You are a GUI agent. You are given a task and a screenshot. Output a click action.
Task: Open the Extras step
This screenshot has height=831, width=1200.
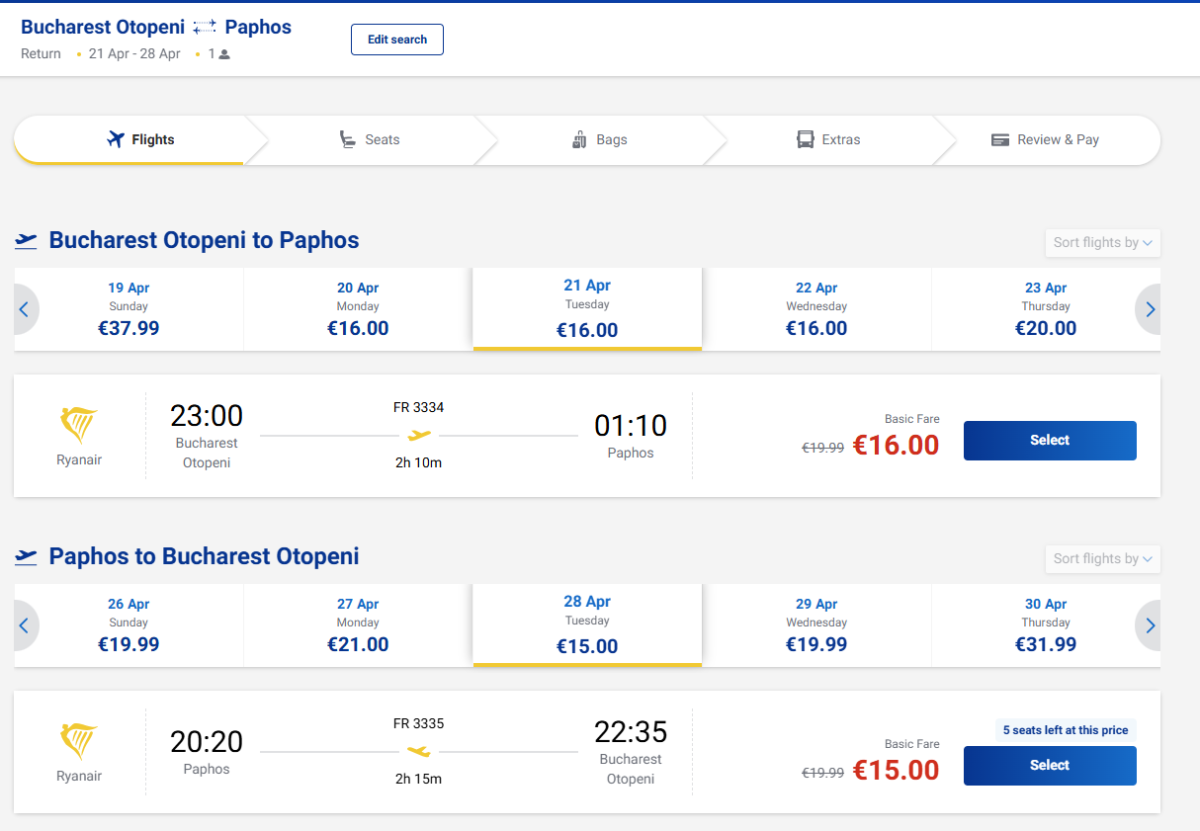(x=829, y=140)
